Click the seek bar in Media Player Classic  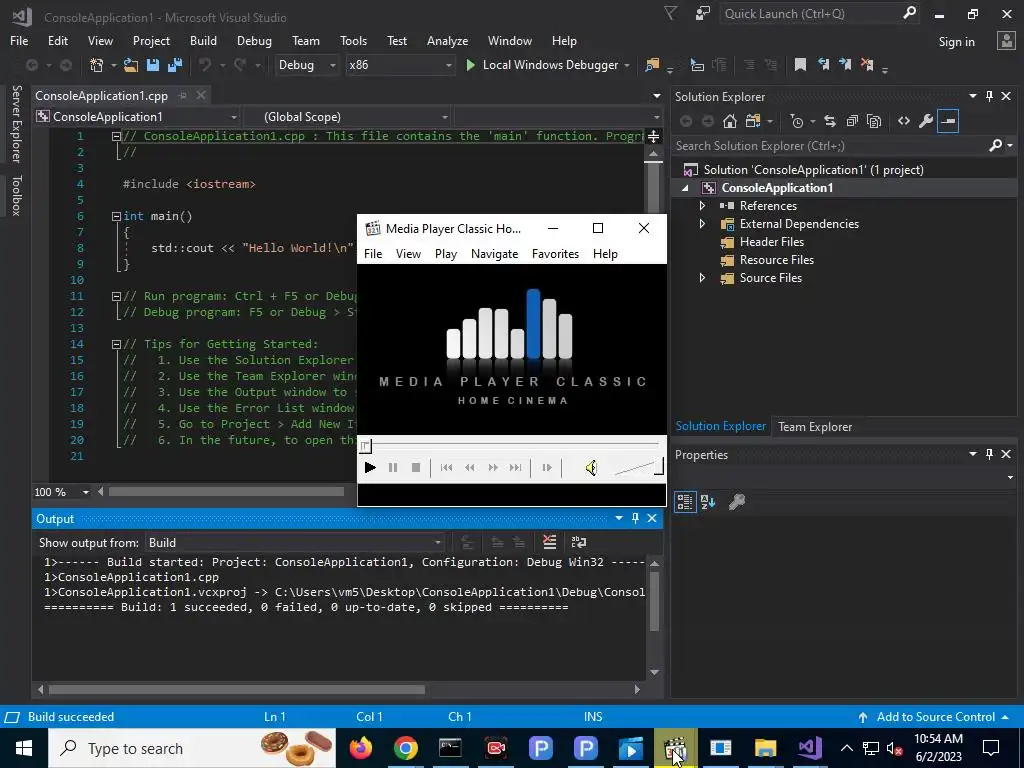(x=511, y=446)
